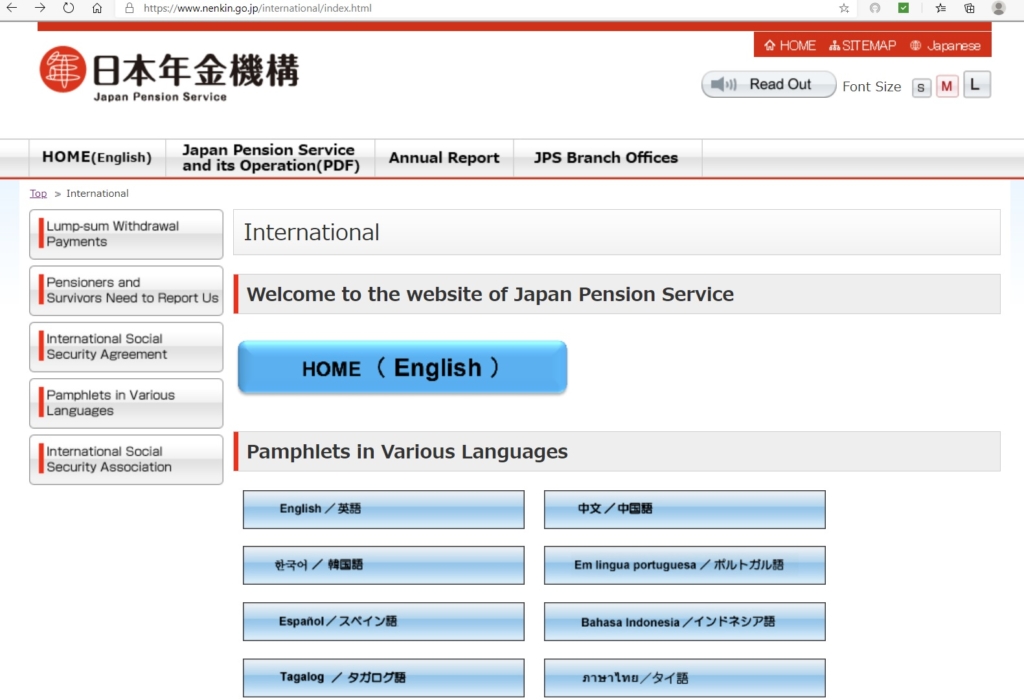View site security info via the lock icon

(x=129, y=8)
